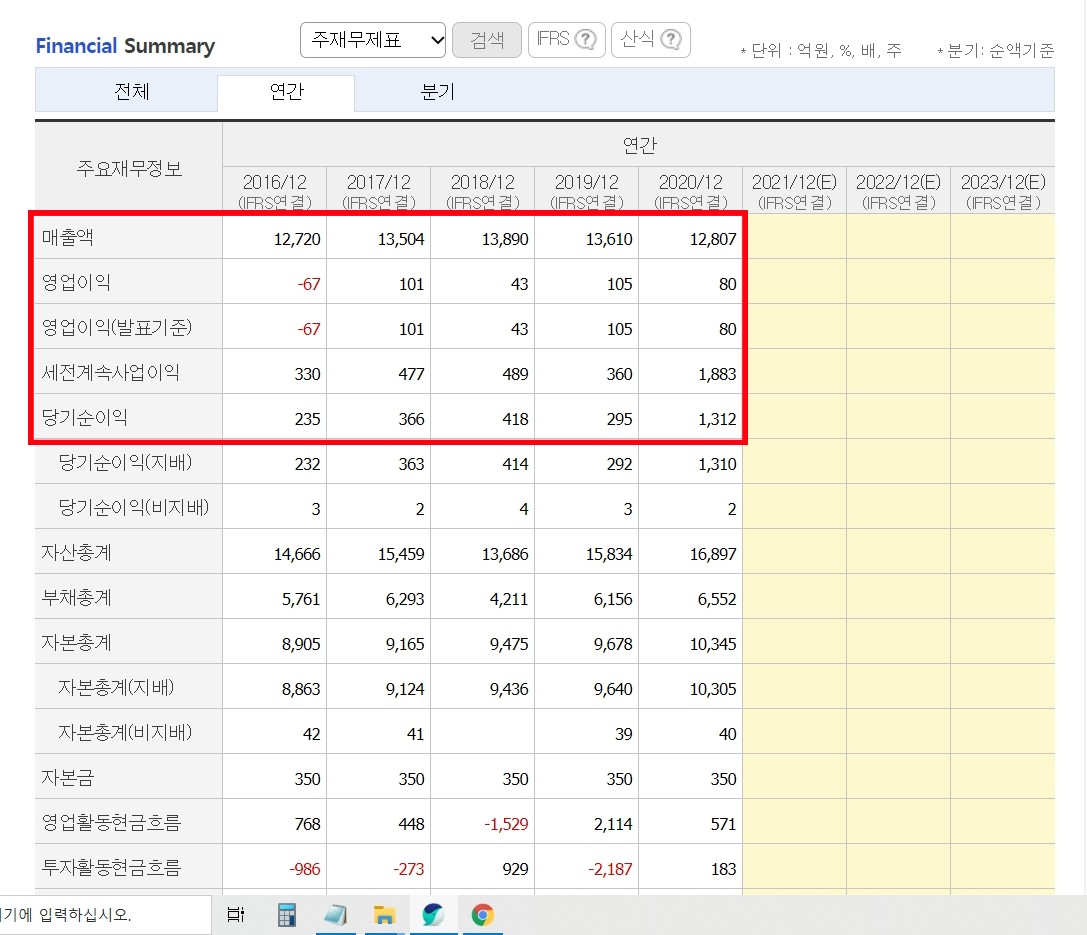
Task: Launch the Whale browser from the taskbar
Action: click(x=433, y=914)
